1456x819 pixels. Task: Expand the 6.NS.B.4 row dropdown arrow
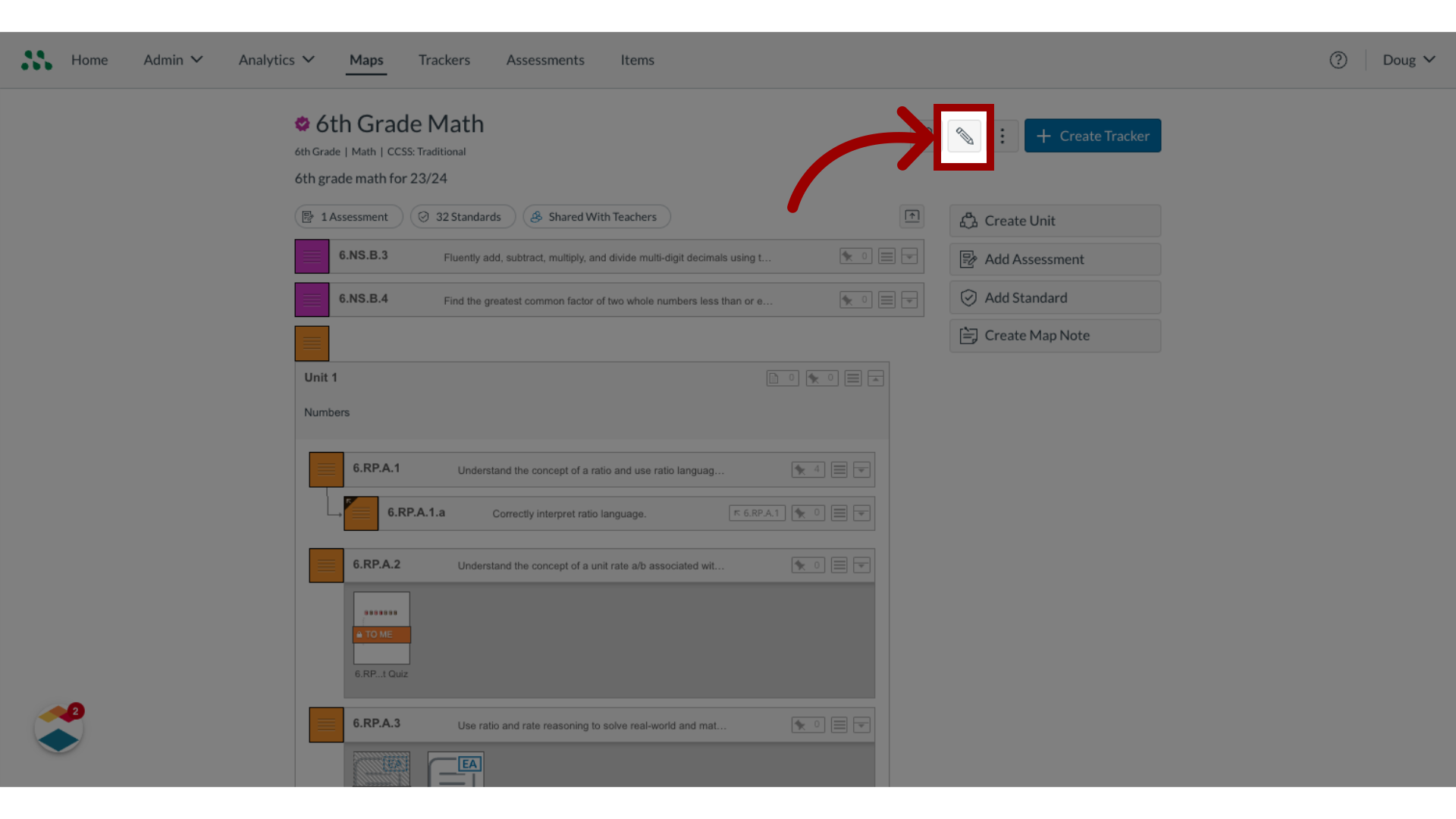pyautogui.click(x=909, y=300)
